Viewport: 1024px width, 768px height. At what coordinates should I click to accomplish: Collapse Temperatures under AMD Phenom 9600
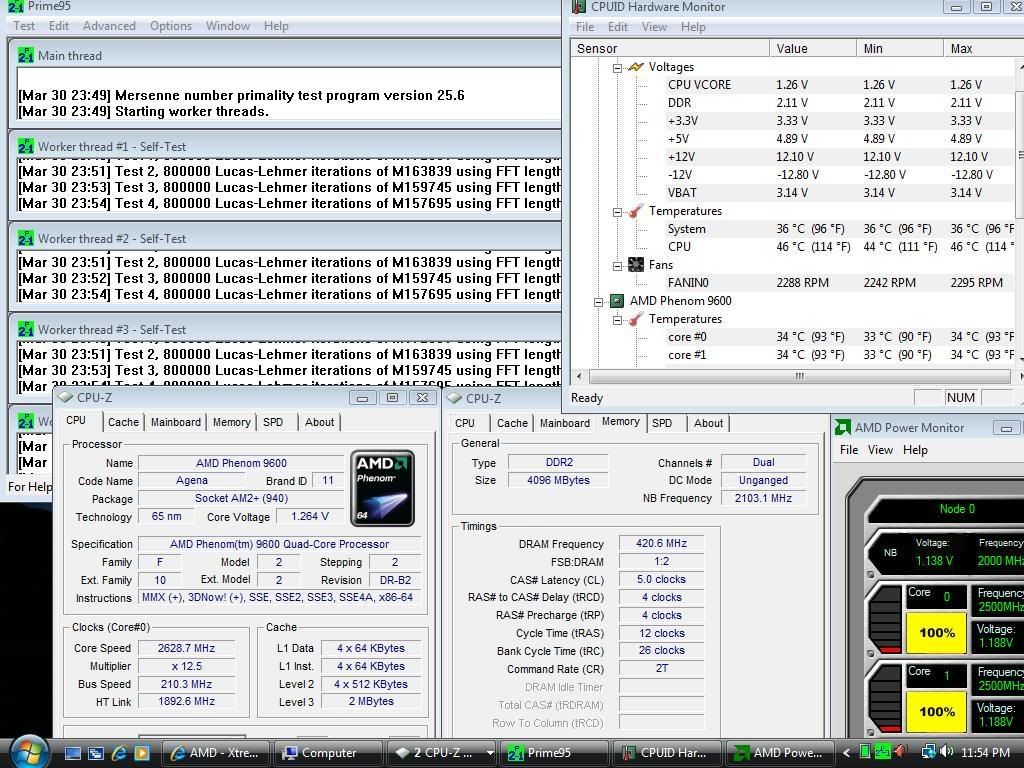tap(617, 319)
